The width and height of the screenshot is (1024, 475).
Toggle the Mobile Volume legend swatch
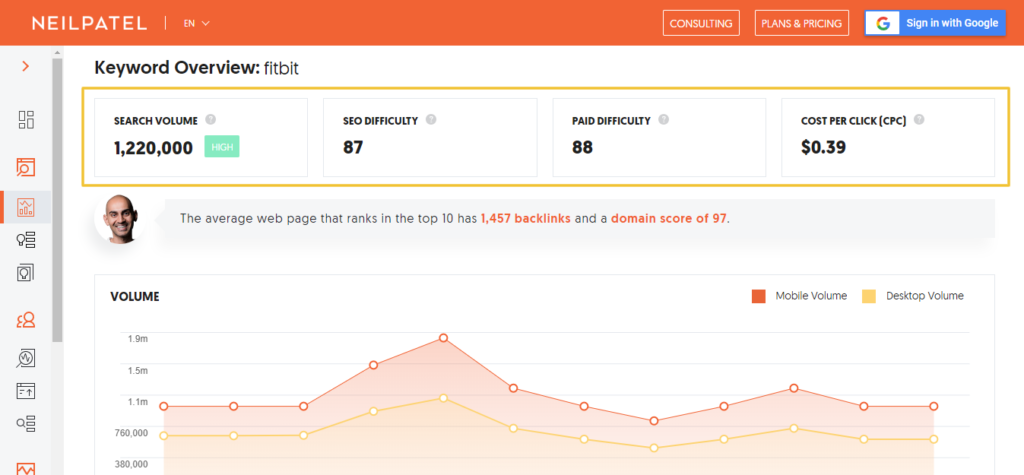(758, 296)
